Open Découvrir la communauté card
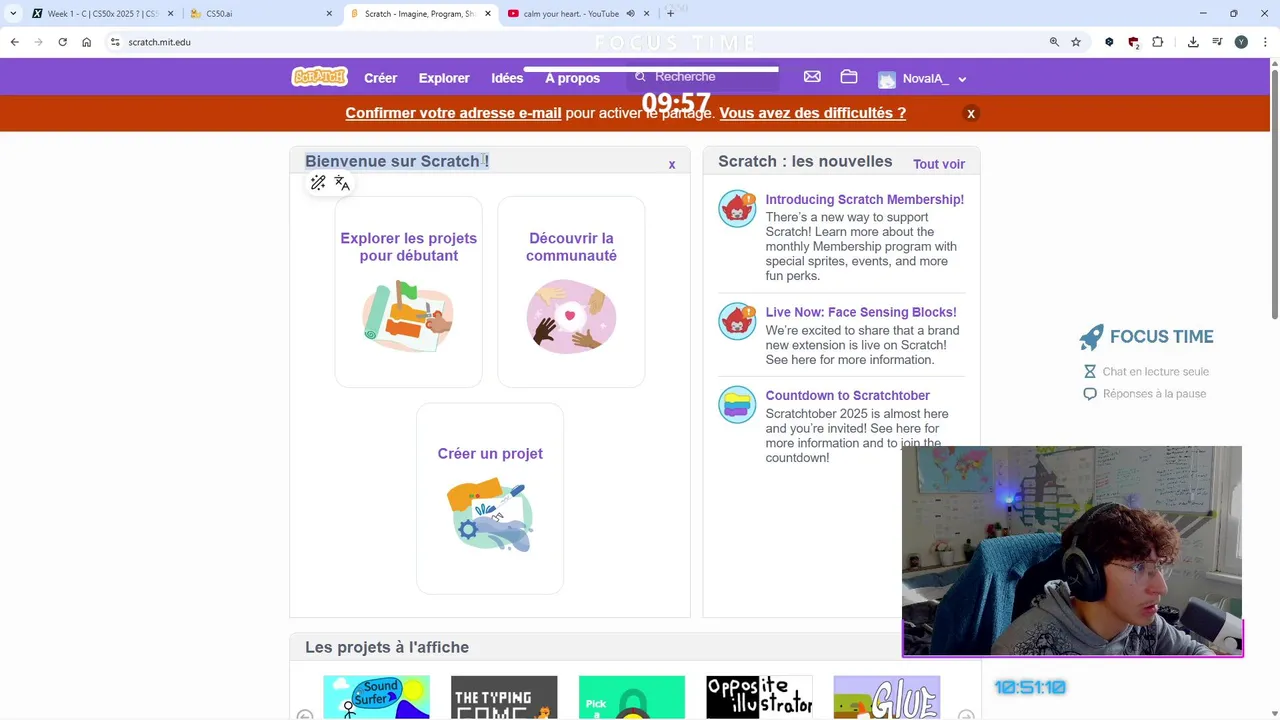 (571, 292)
